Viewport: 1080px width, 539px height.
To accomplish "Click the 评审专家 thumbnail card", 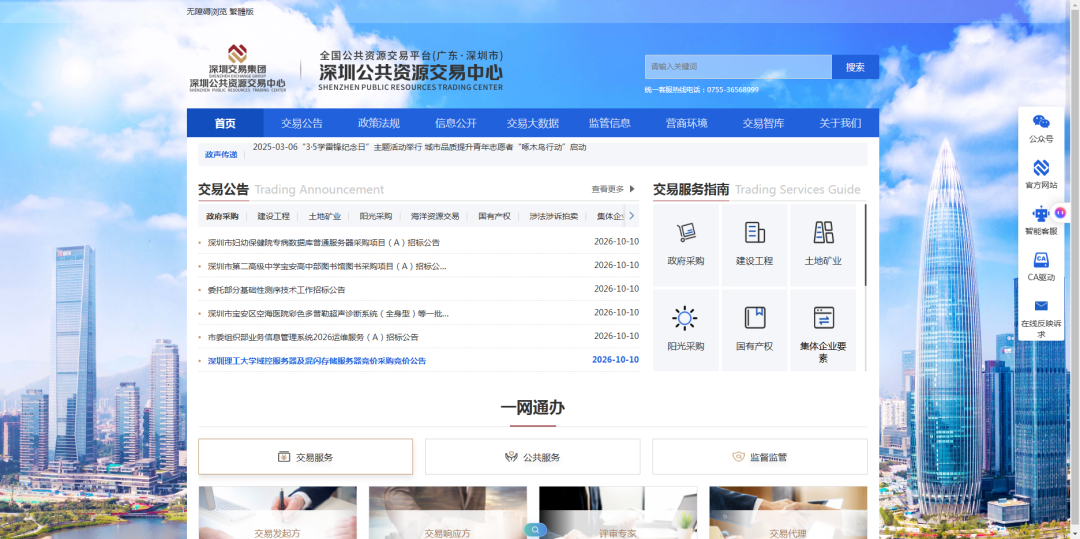I will click(618, 513).
